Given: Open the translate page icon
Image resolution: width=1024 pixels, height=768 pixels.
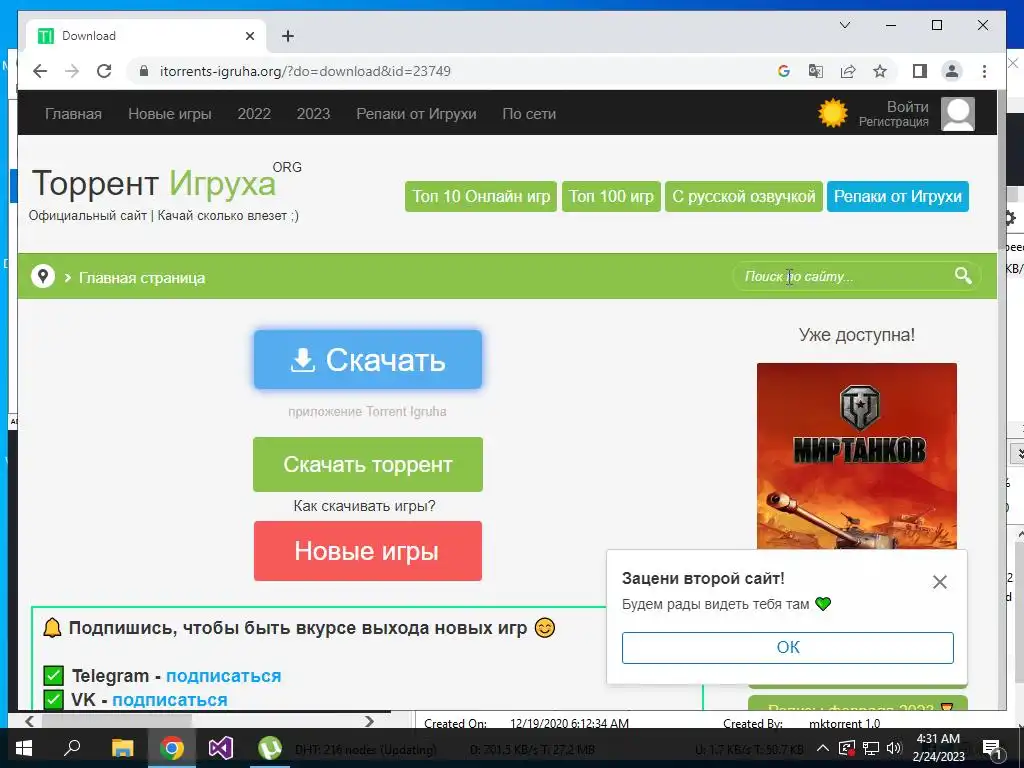Looking at the screenshot, I should click(816, 71).
